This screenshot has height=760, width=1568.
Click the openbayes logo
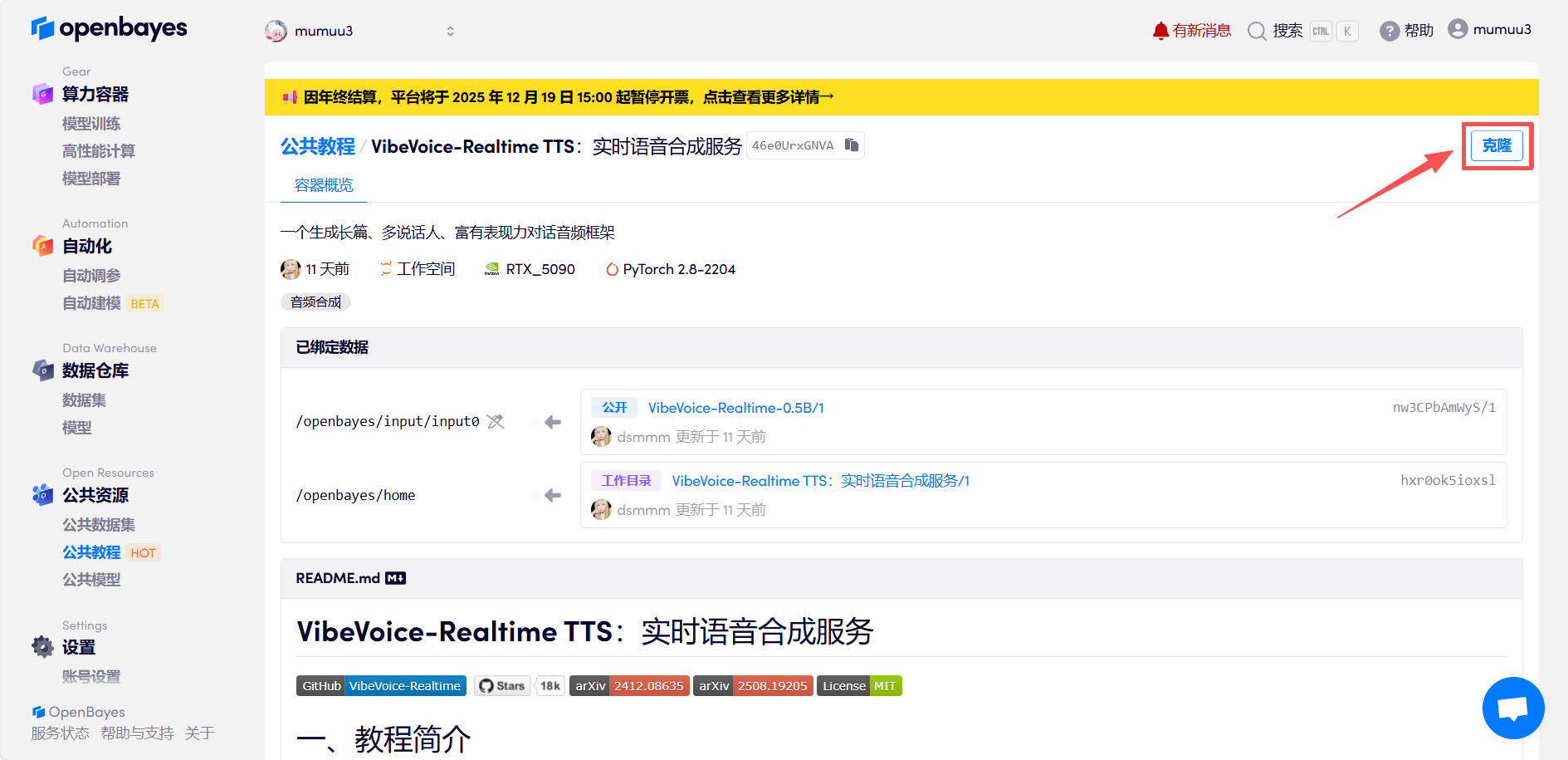(109, 29)
